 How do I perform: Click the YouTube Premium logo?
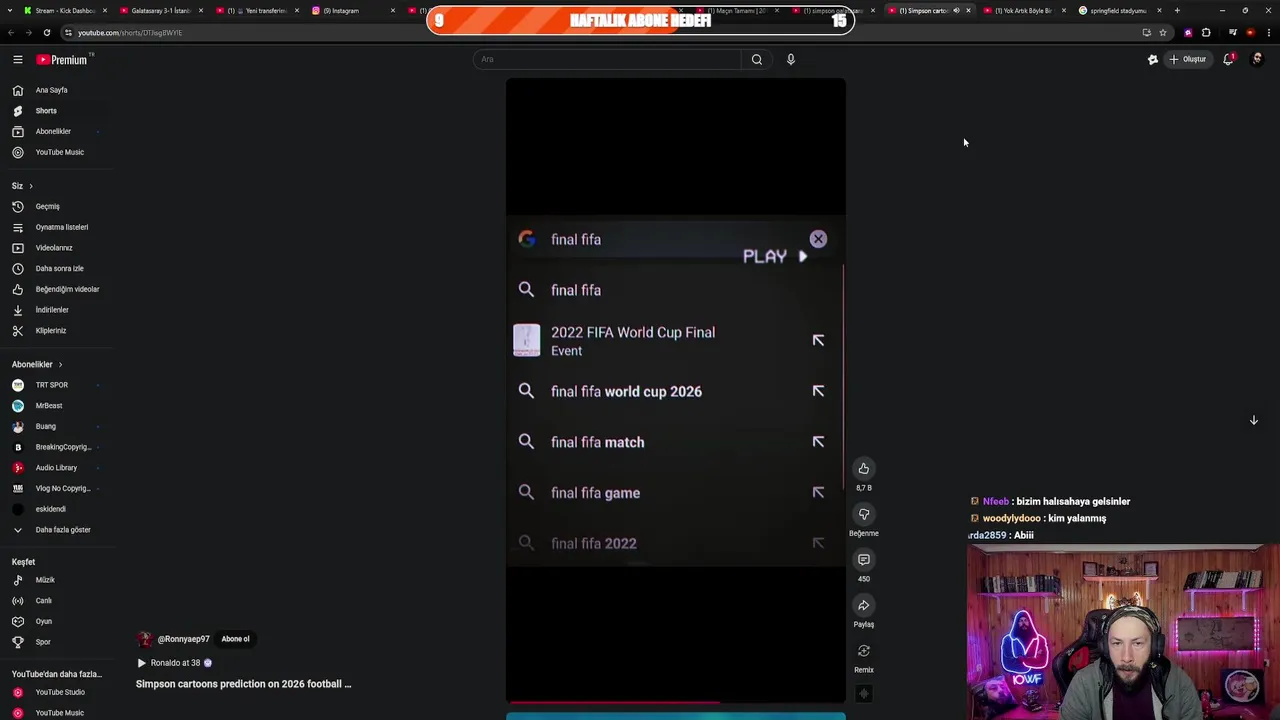click(62, 60)
